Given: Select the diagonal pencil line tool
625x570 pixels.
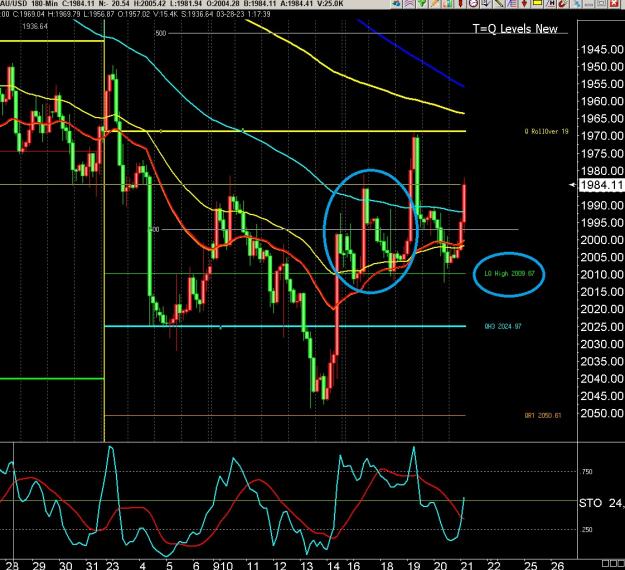Looking at the screenshot, I should pyautogui.click(x=498, y=4).
